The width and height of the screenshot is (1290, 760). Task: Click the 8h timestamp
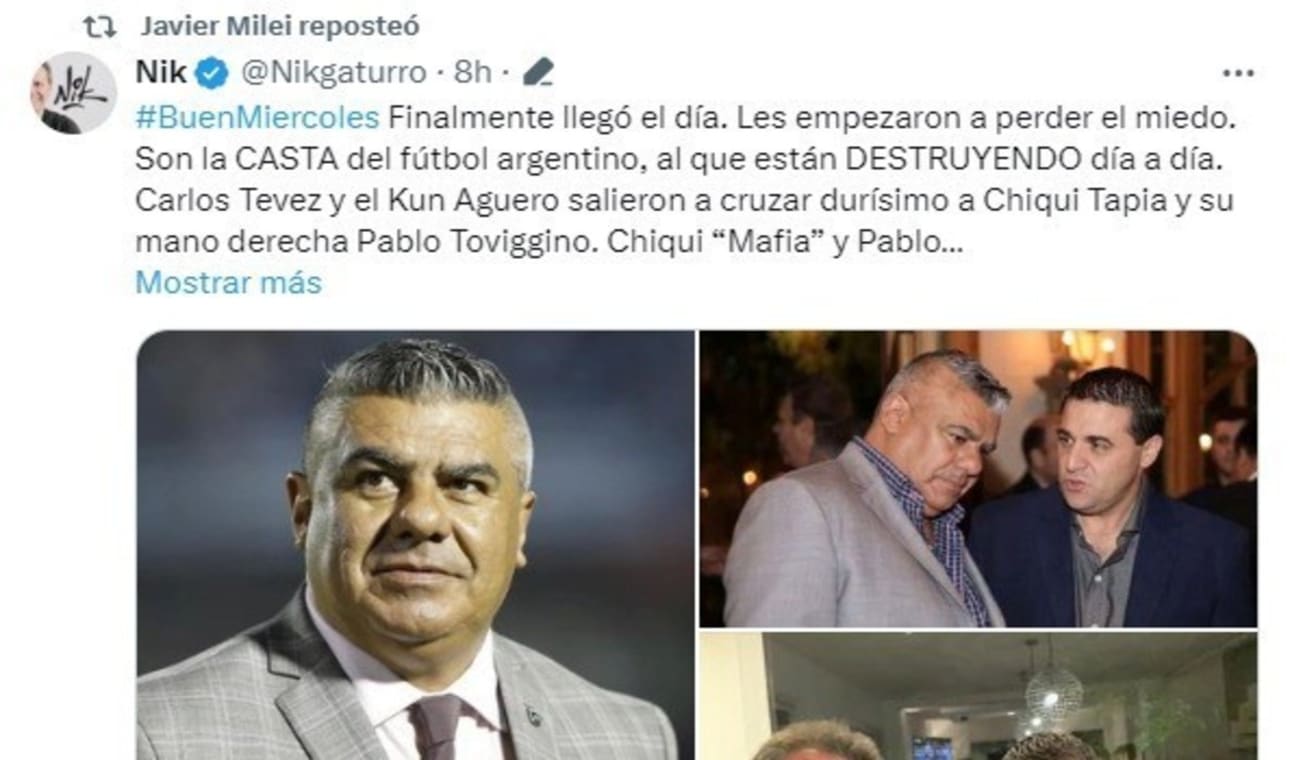tap(473, 73)
